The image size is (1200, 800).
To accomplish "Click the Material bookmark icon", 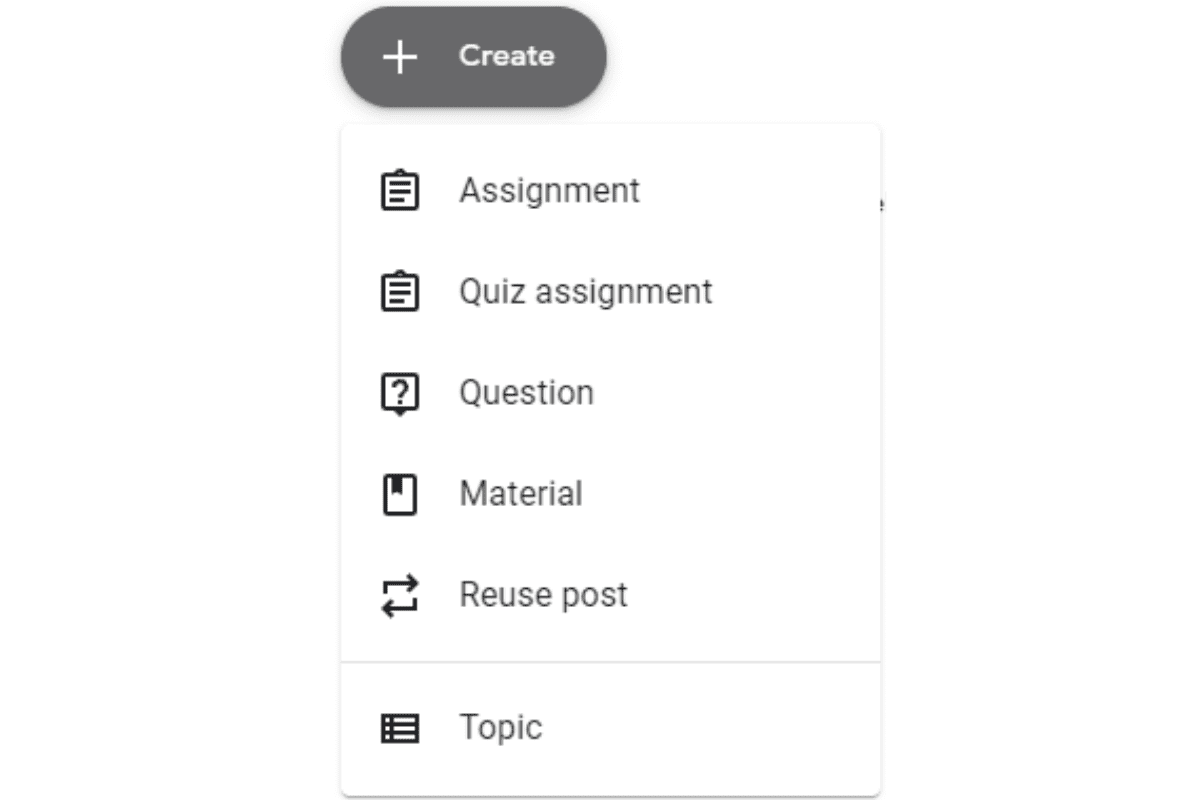I will pyautogui.click(x=400, y=493).
